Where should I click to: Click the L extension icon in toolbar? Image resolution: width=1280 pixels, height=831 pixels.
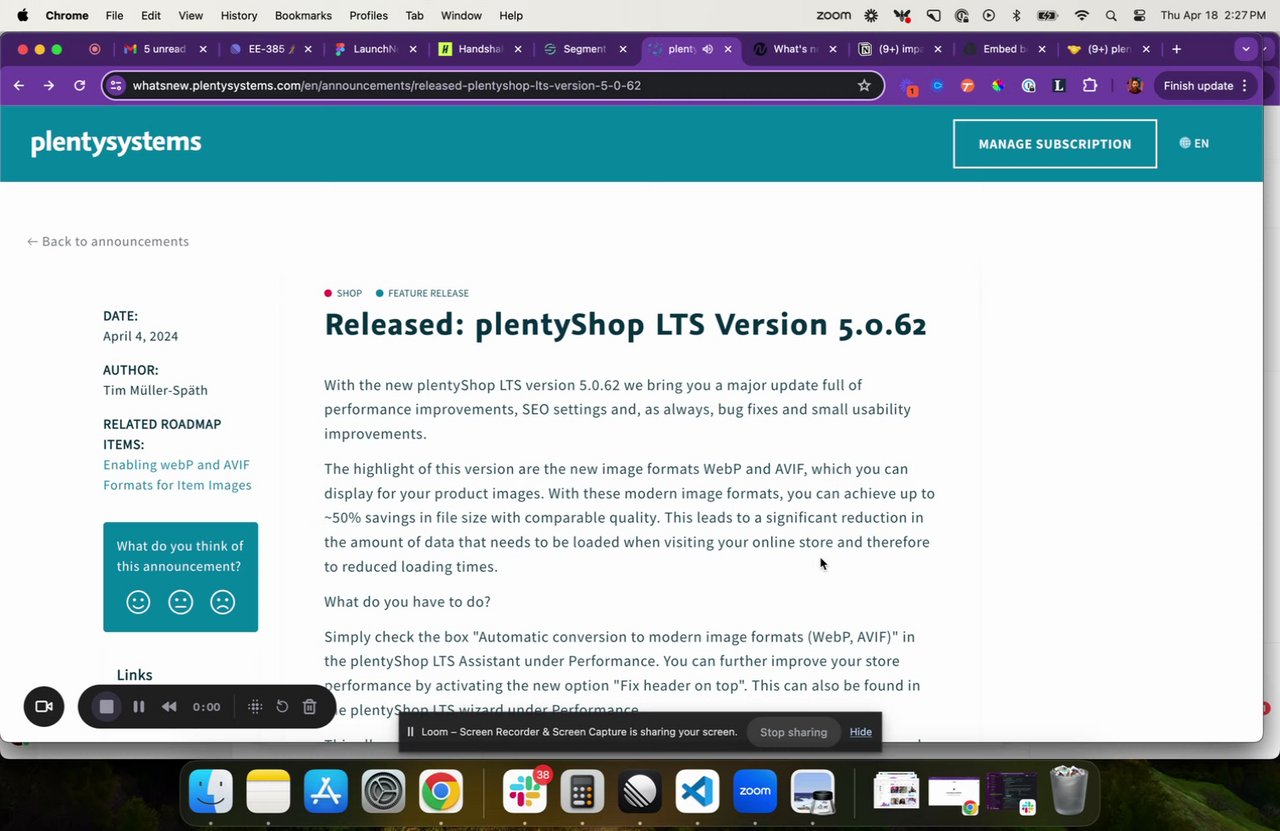[1059, 86]
